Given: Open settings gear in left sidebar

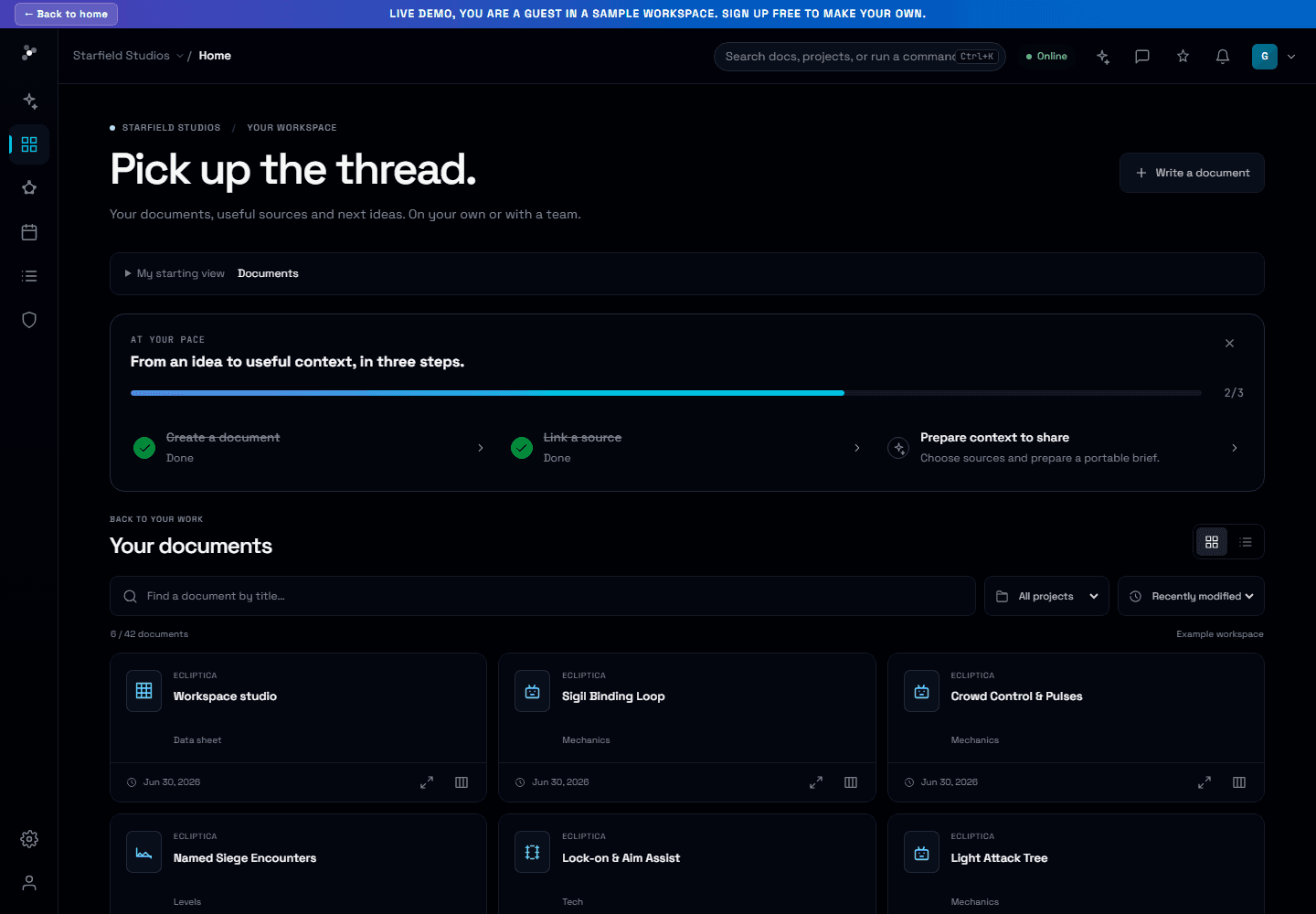Looking at the screenshot, I should (29, 839).
